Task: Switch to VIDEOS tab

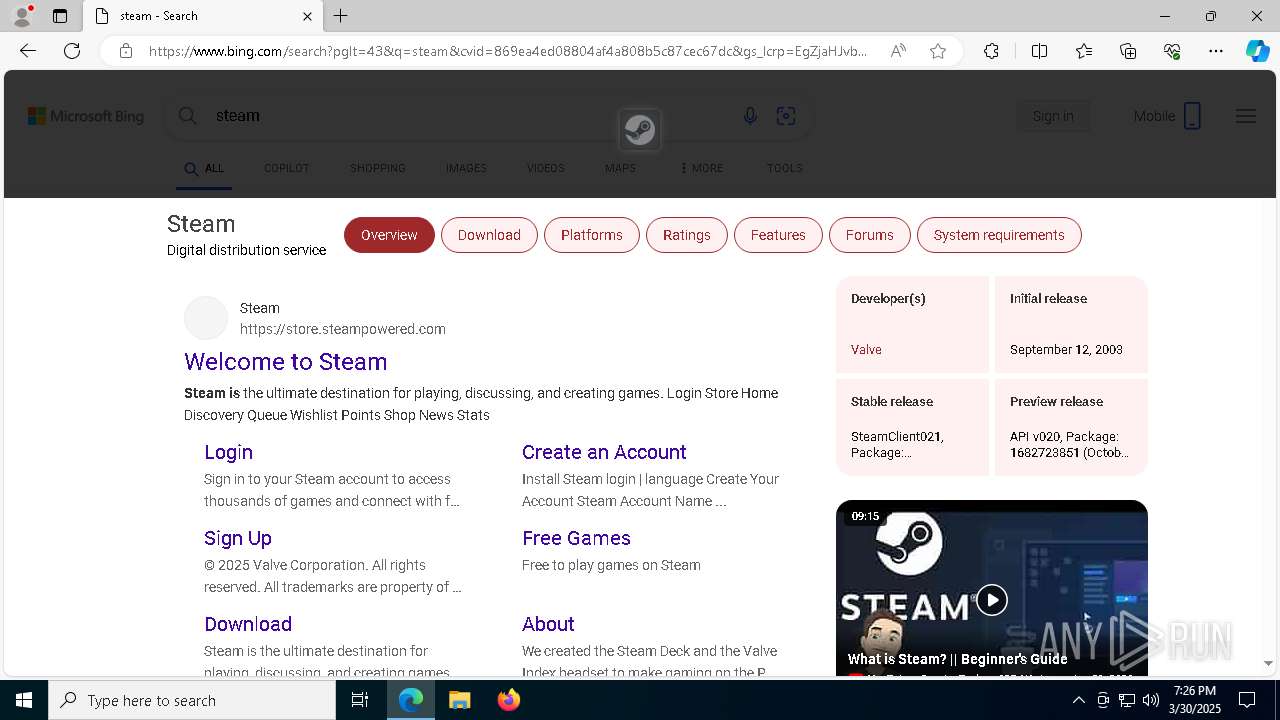Action: [x=546, y=168]
